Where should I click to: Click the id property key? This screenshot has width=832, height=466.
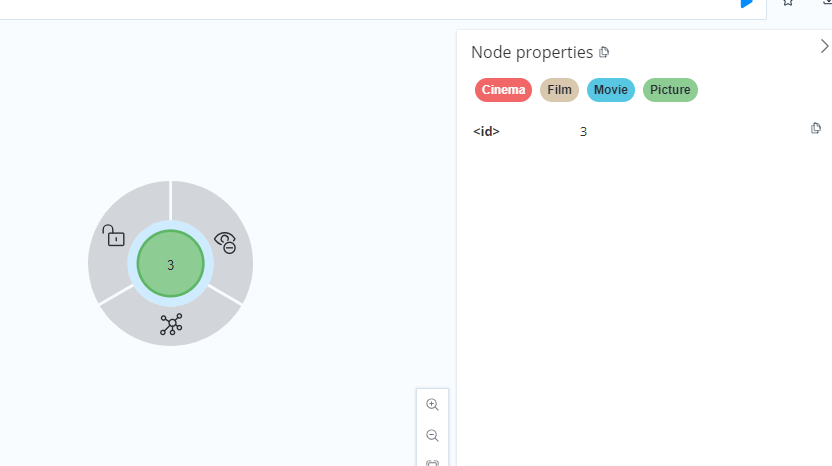click(x=486, y=132)
